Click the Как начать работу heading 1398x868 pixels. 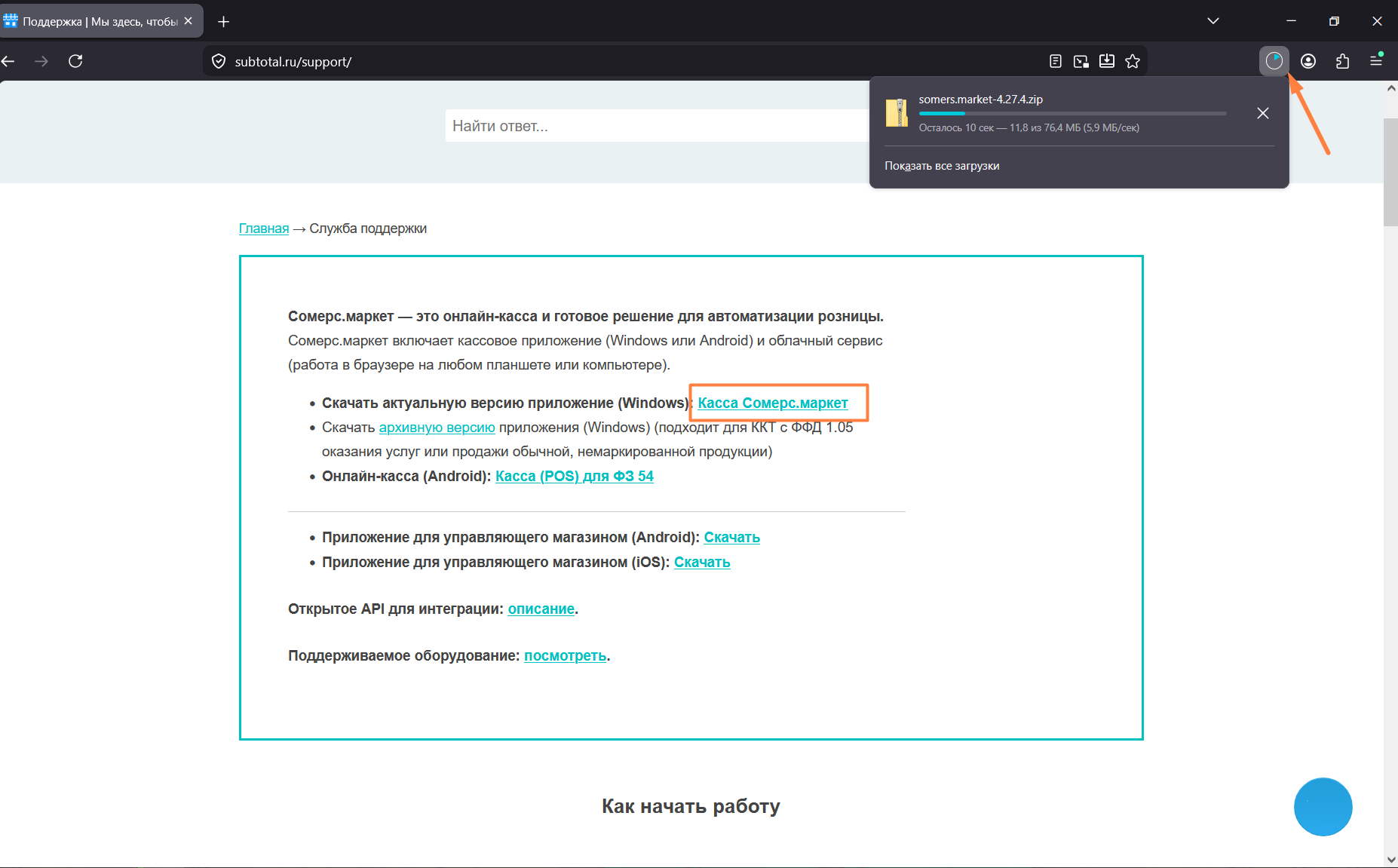click(691, 806)
